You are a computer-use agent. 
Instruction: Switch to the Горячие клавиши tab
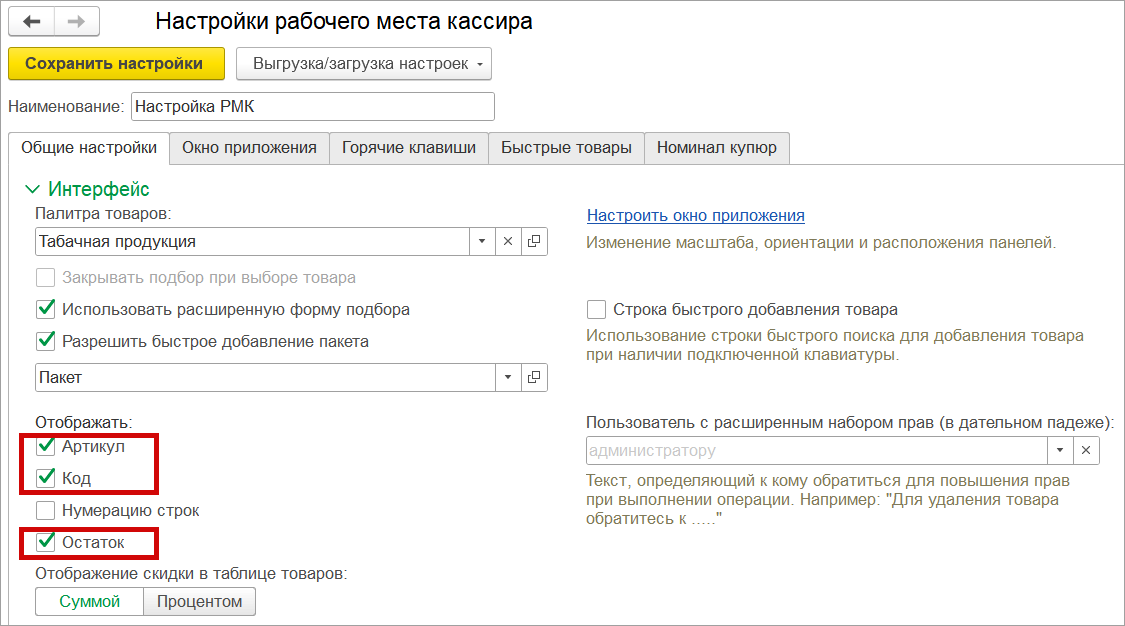click(409, 148)
